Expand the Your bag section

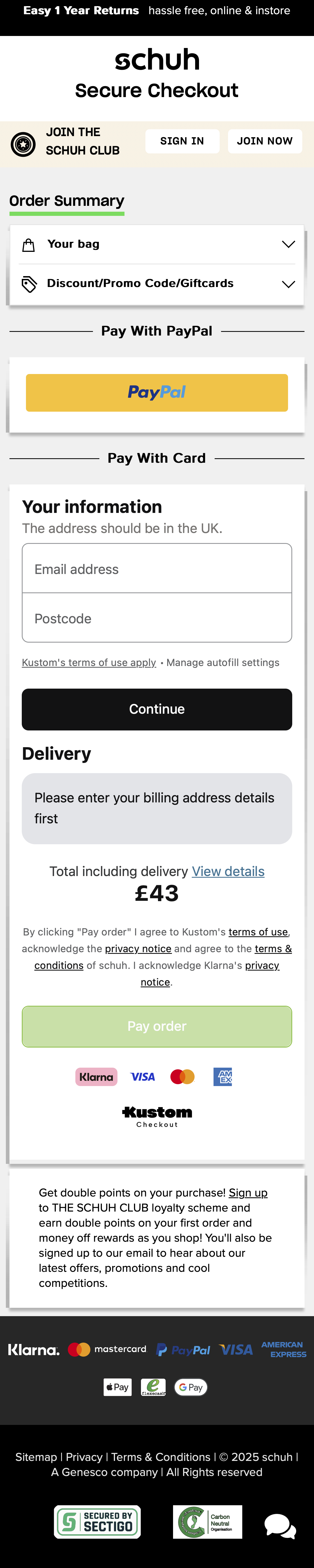[x=288, y=245]
